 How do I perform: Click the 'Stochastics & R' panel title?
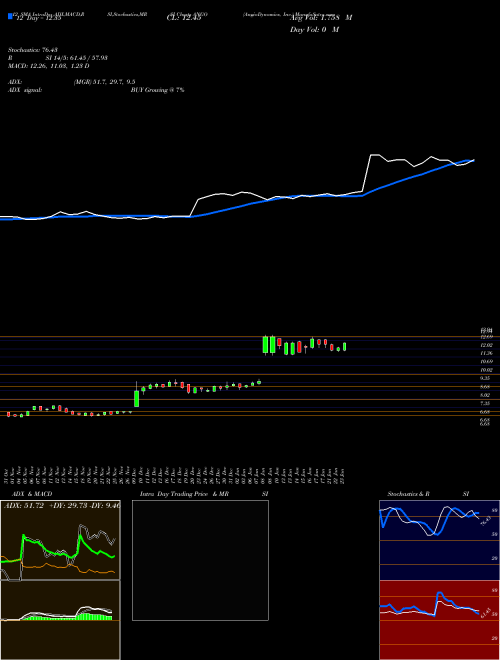click(409, 494)
